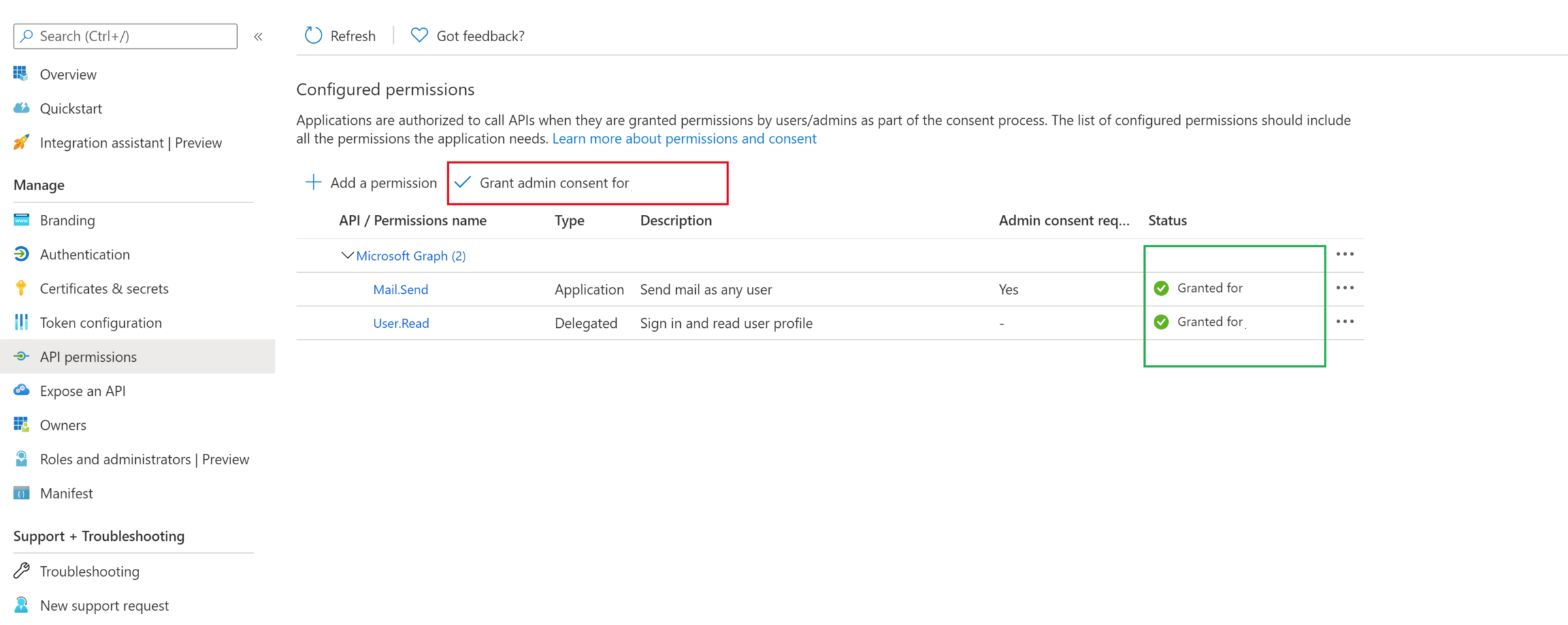This screenshot has height=625, width=1568.
Task: Click the Refresh button
Action: coord(340,35)
